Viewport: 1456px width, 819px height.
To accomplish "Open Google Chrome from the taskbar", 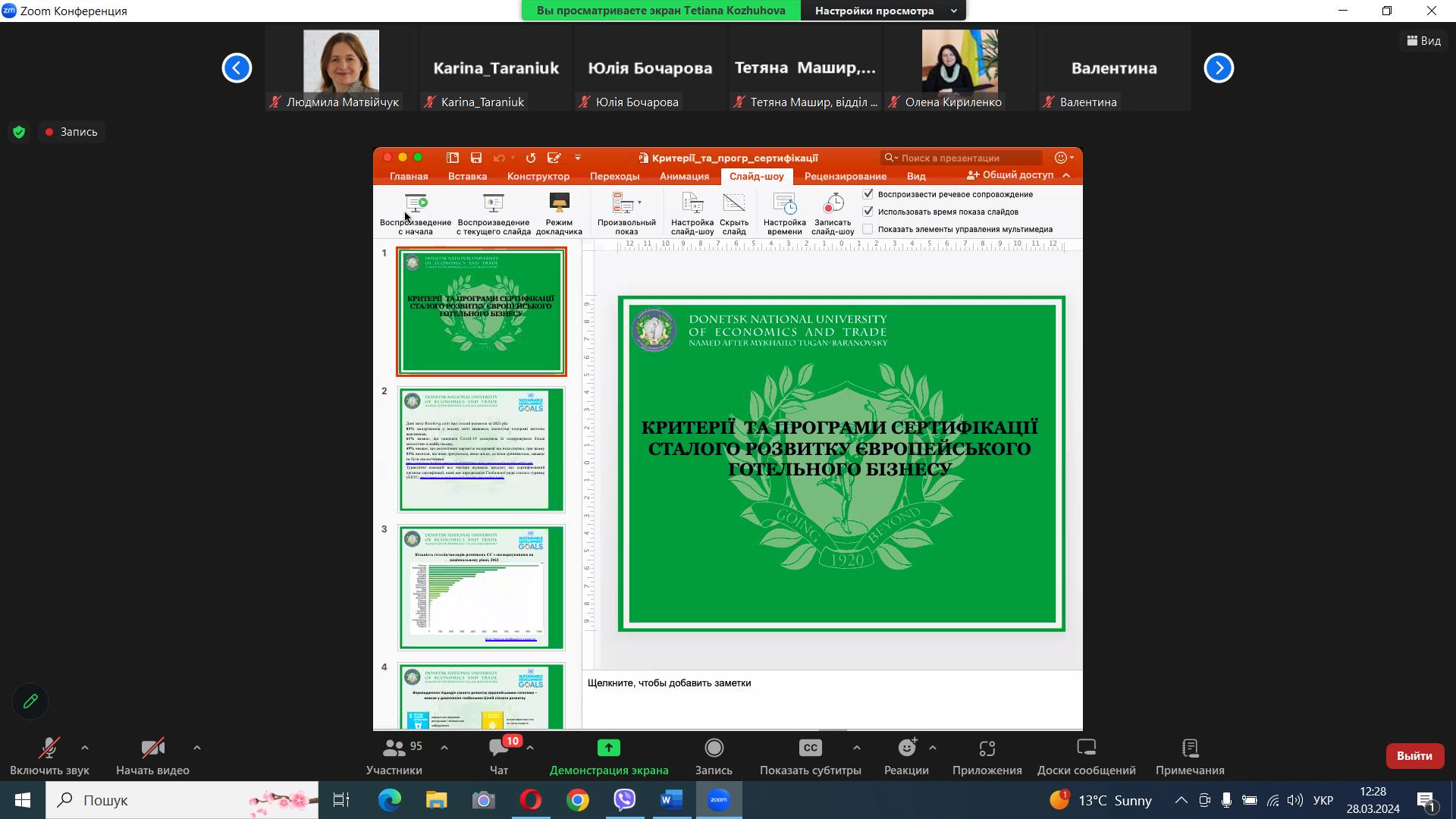I will point(578,800).
